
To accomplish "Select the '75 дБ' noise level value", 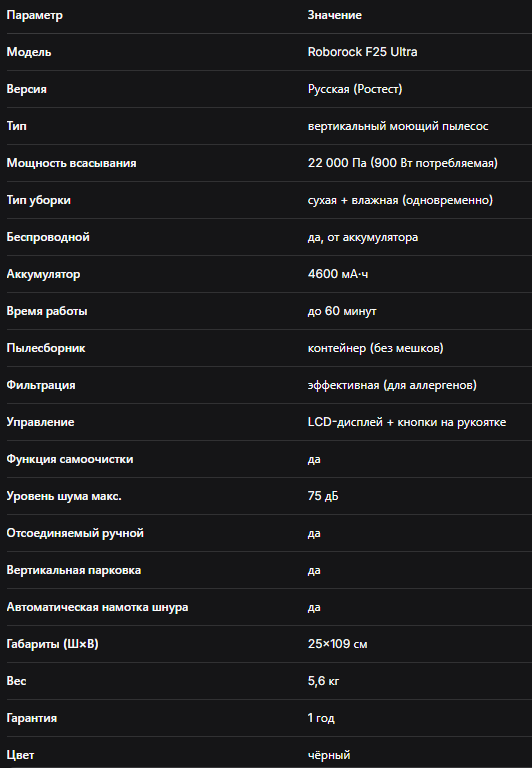I will pyautogui.click(x=323, y=496).
